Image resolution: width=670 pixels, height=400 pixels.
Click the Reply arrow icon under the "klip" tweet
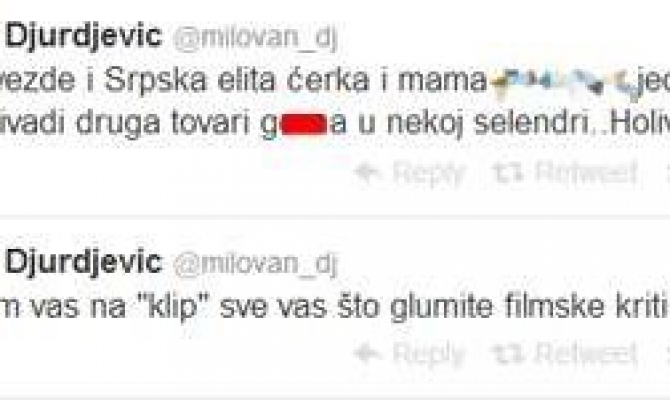click(x=367, y=353)
